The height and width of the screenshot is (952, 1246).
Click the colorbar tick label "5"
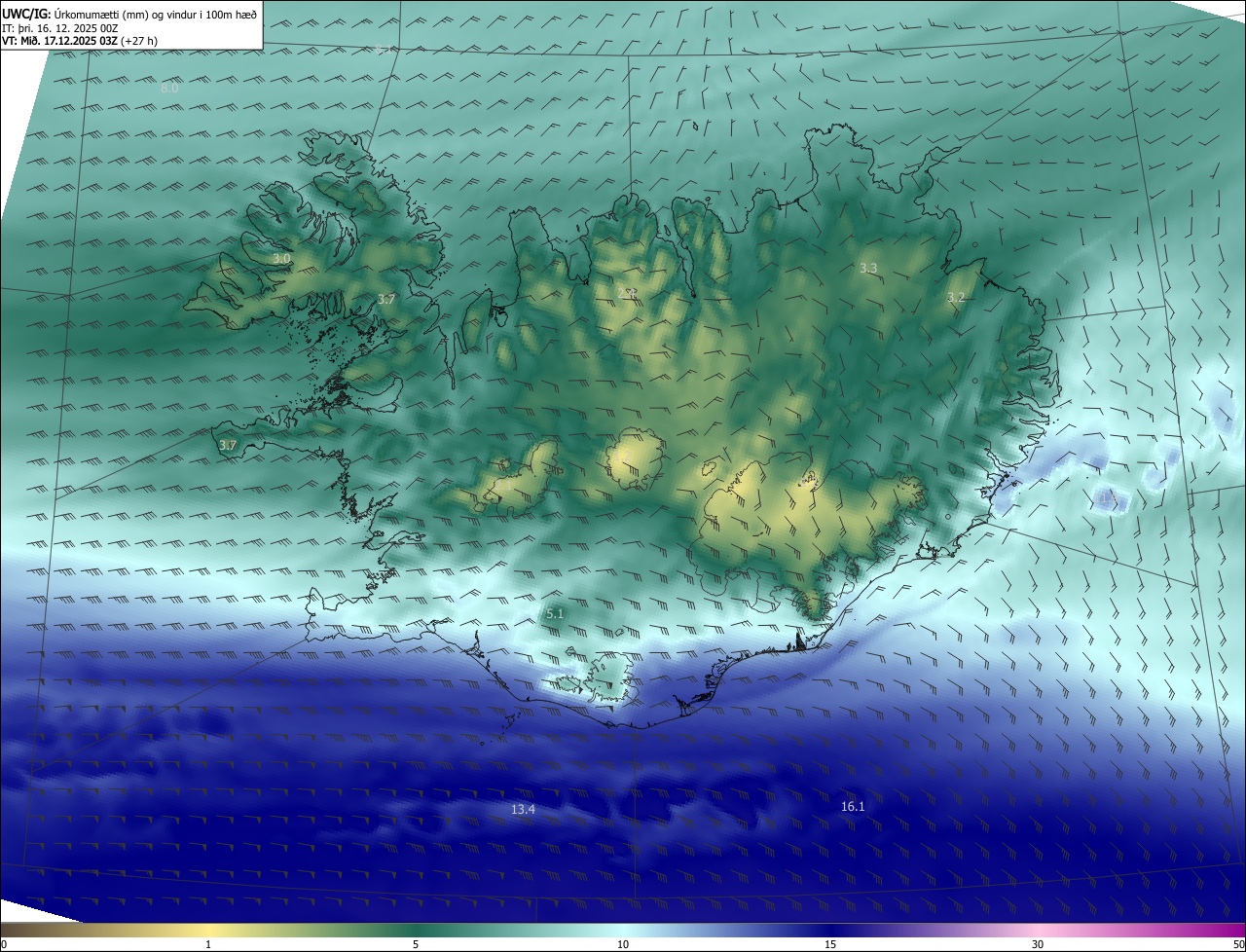(x=416, y=944)
